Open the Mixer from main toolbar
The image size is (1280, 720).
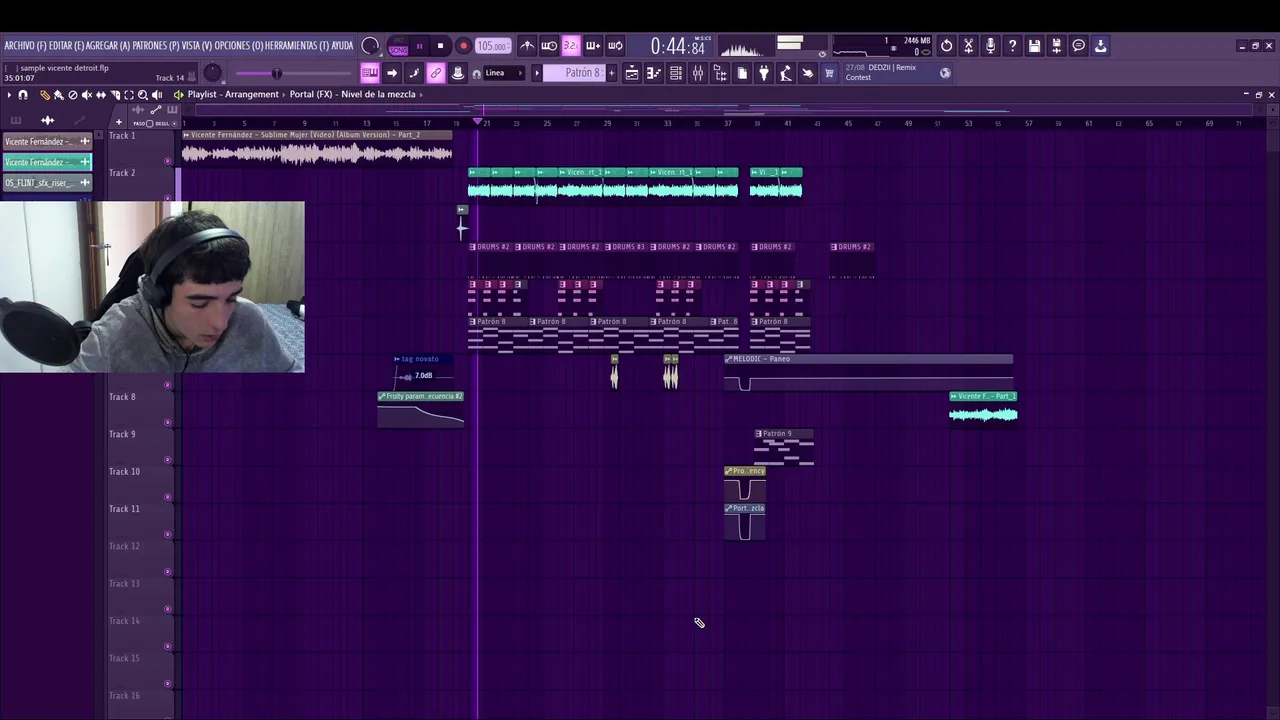[698, 73]
